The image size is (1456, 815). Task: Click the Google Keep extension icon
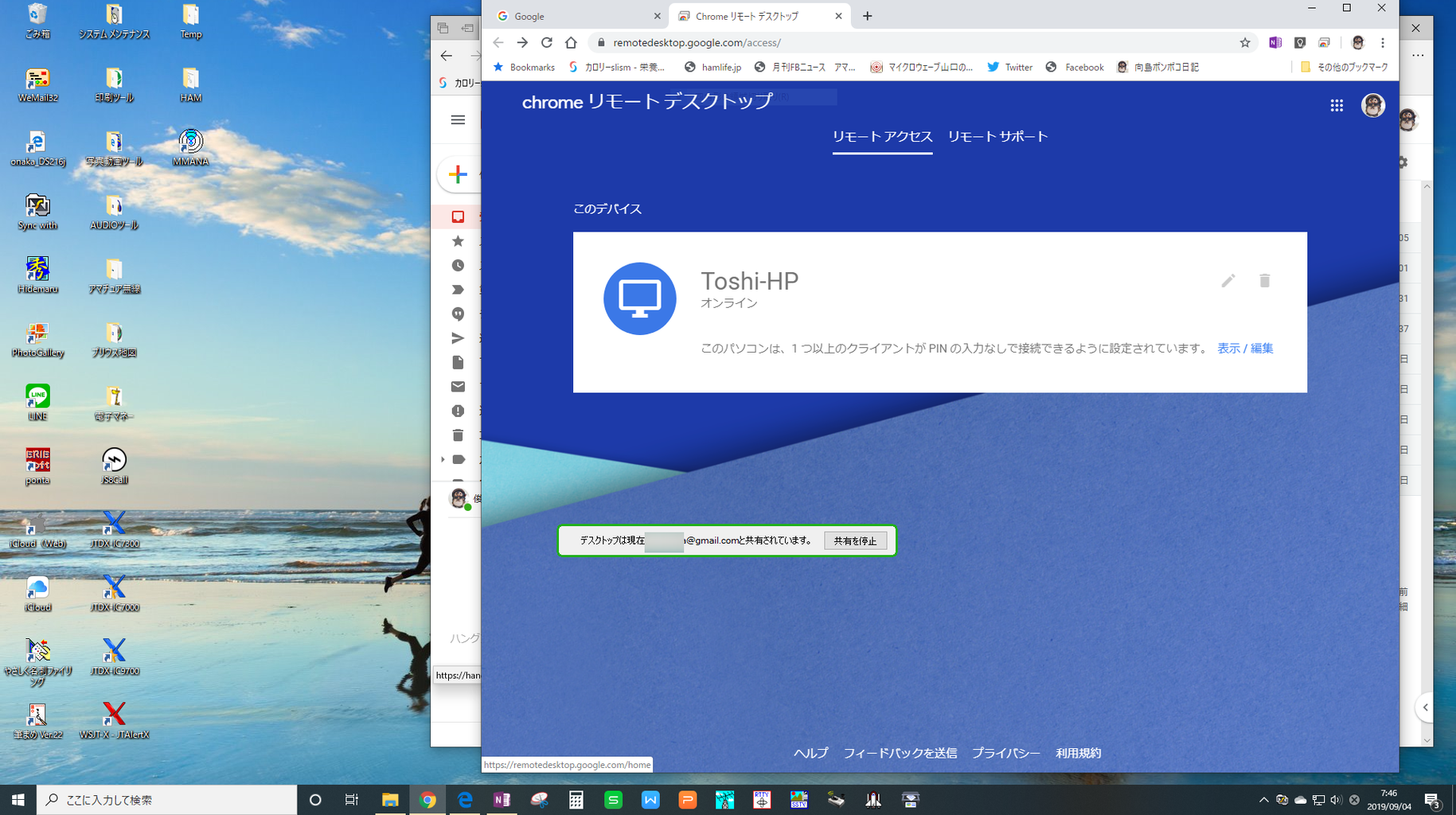tap(1300, 42)
